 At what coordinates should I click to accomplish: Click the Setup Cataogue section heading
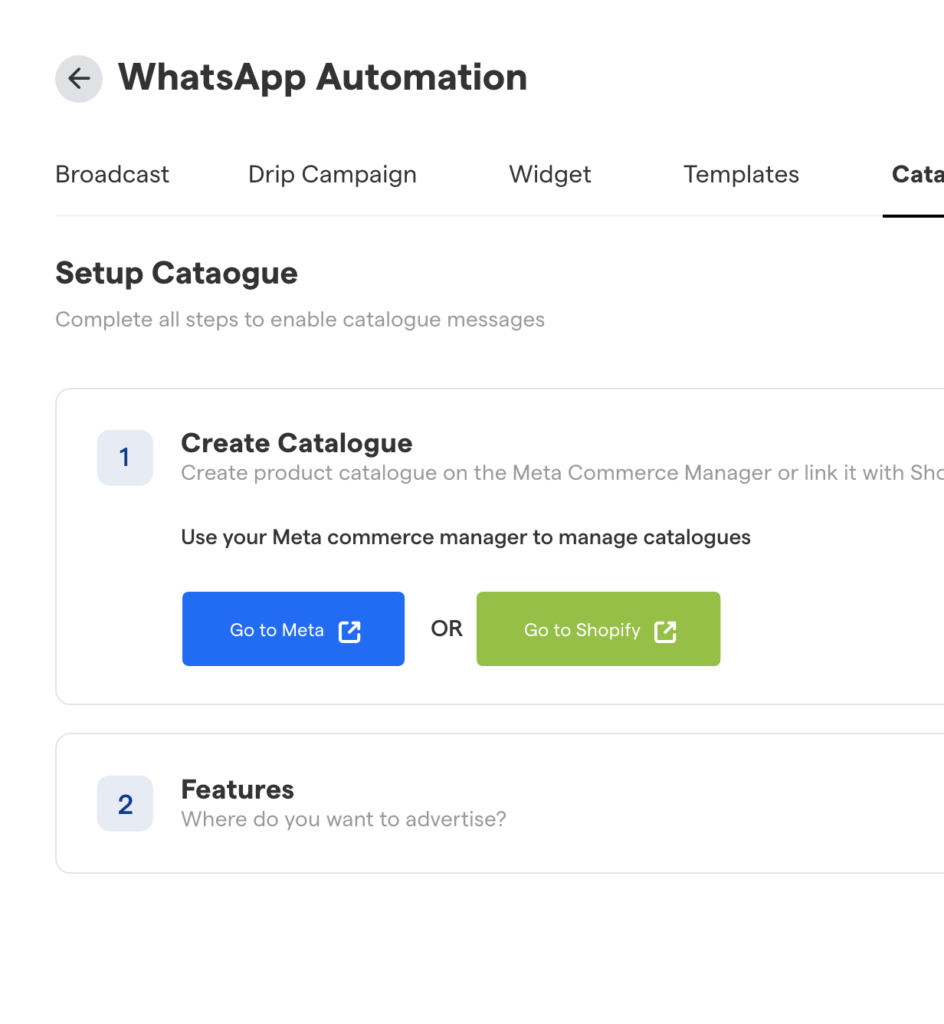[176, 273]
